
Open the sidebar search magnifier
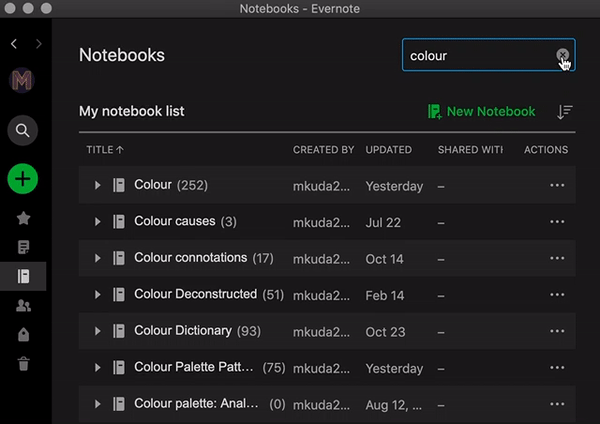tap(23, 130)
